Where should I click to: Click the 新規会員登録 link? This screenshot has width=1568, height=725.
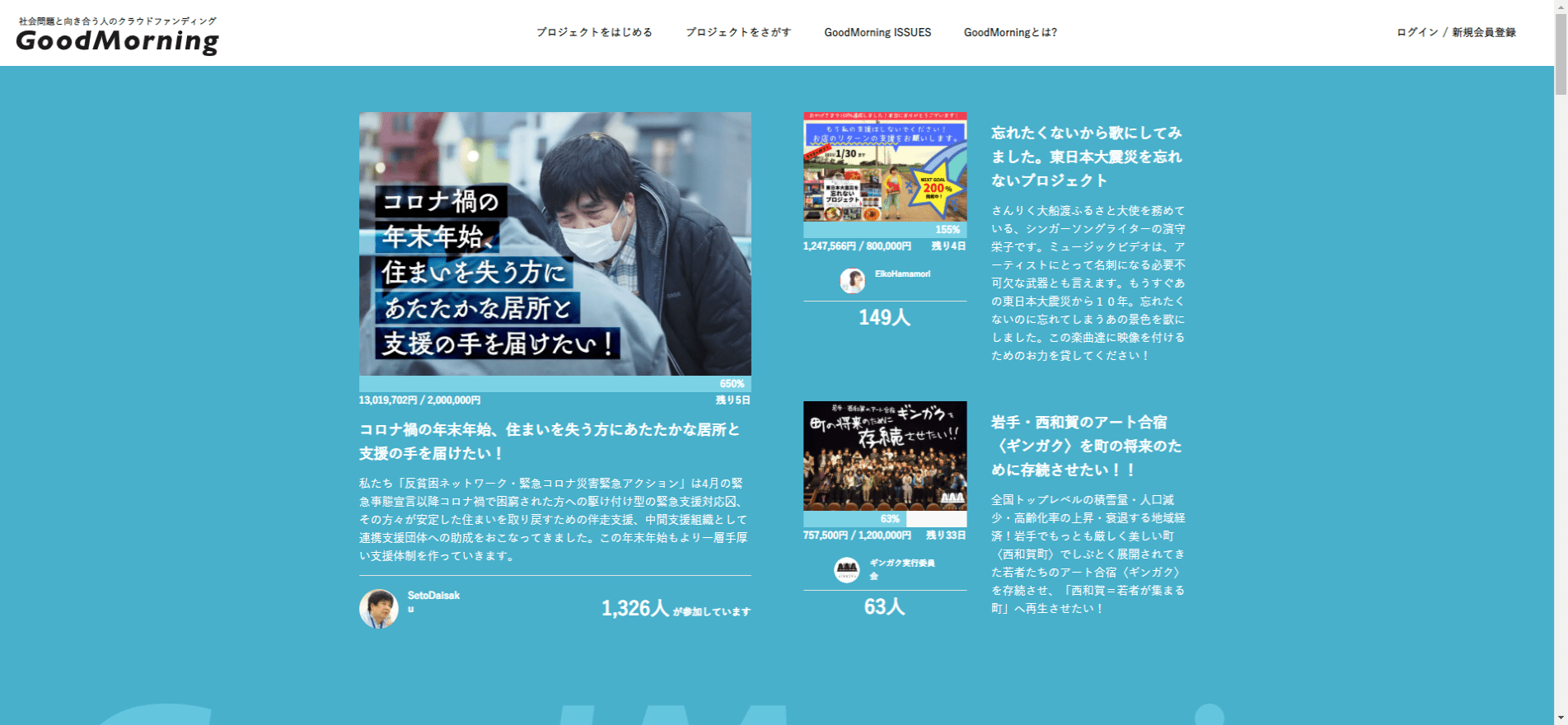[1484, 32]
